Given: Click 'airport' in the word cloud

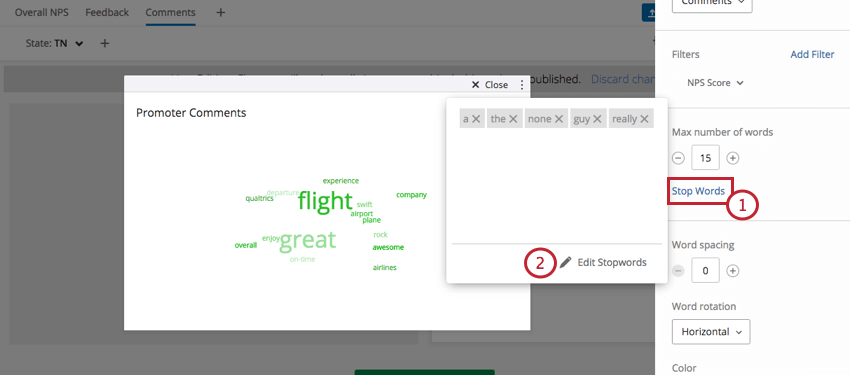Looking at the screenshot, I should pos(362,214).
